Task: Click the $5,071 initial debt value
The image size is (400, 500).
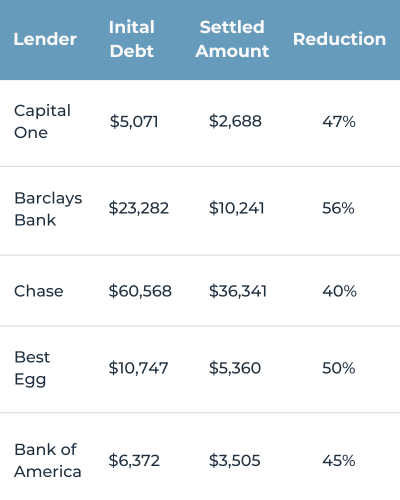Action: coord(134,121)
